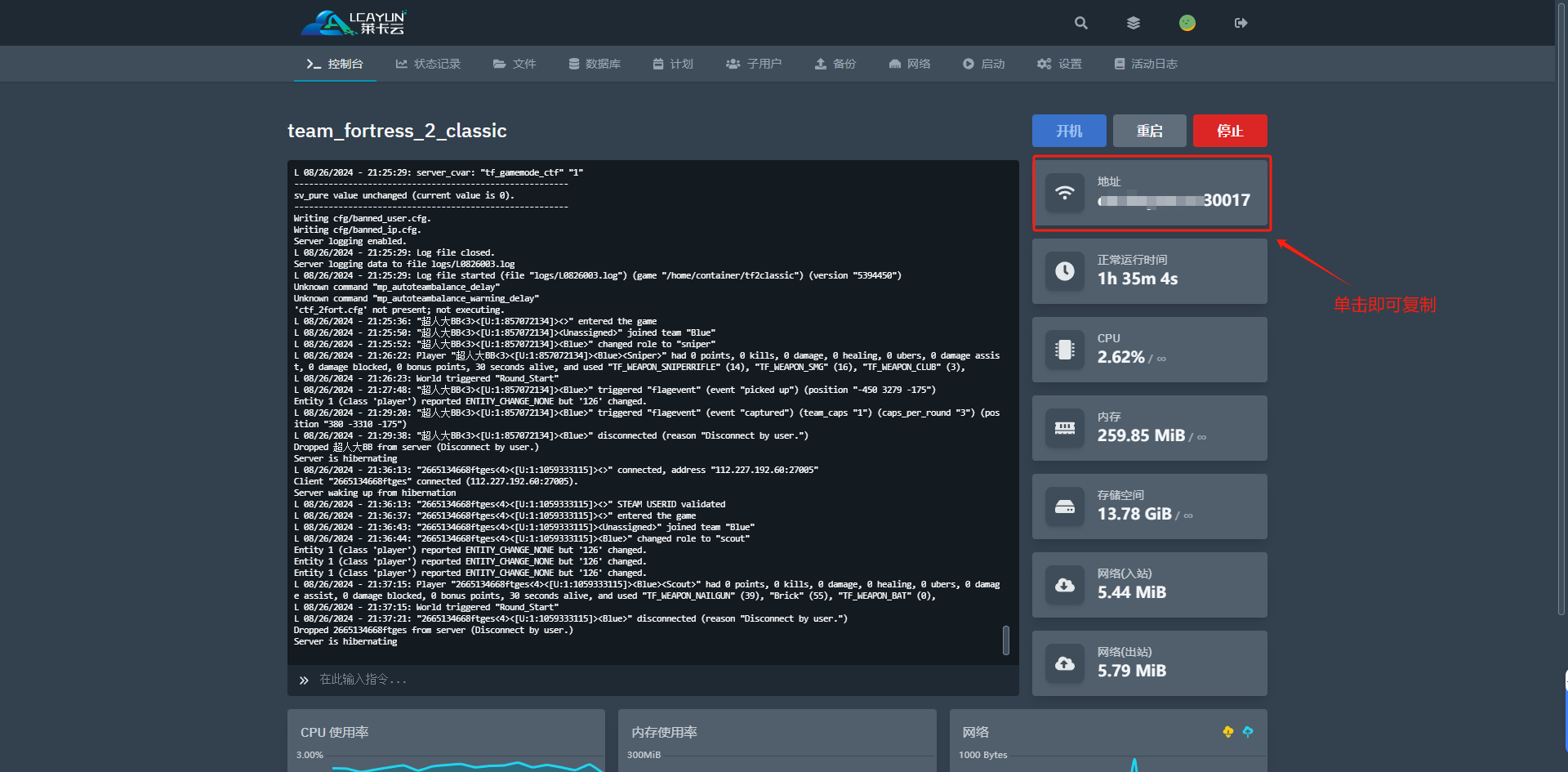Click the uptime value 1h 35m 4s

point(1138,279)
